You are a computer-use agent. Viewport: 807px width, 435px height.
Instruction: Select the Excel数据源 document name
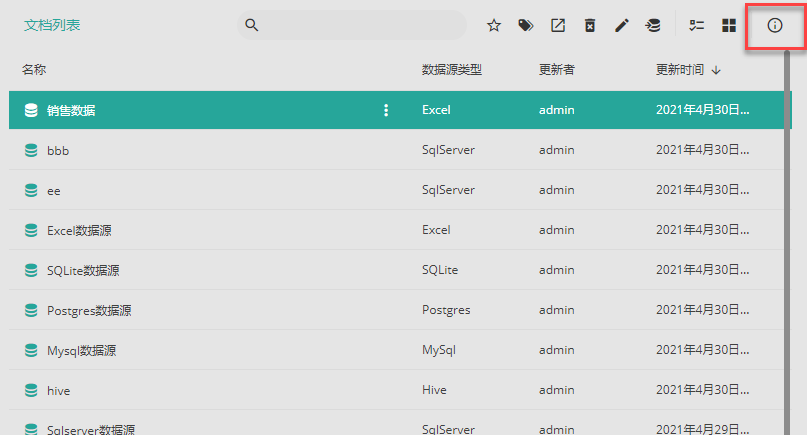coord(79,231)
